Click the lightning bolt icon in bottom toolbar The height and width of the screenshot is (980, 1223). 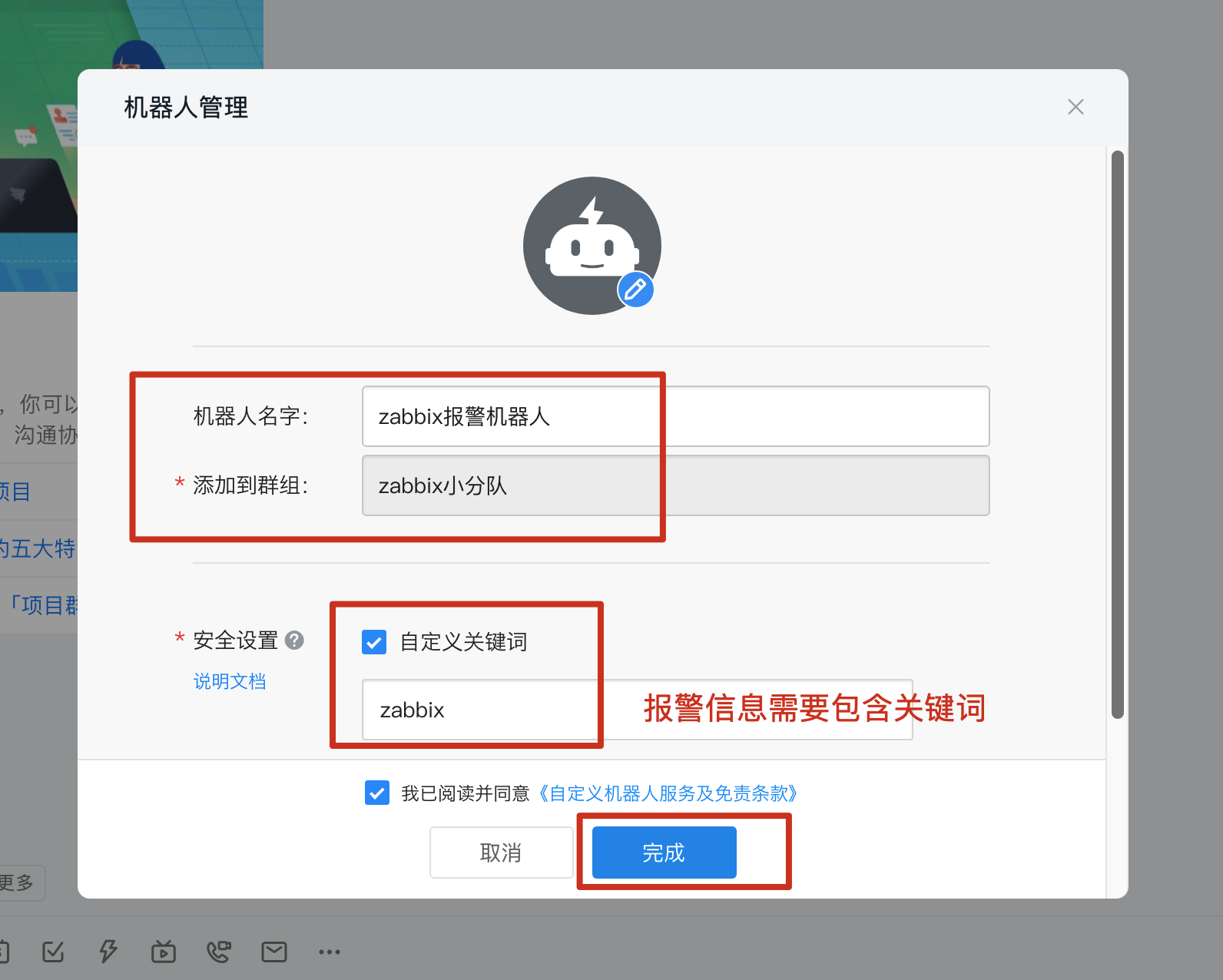coord(108,951)
